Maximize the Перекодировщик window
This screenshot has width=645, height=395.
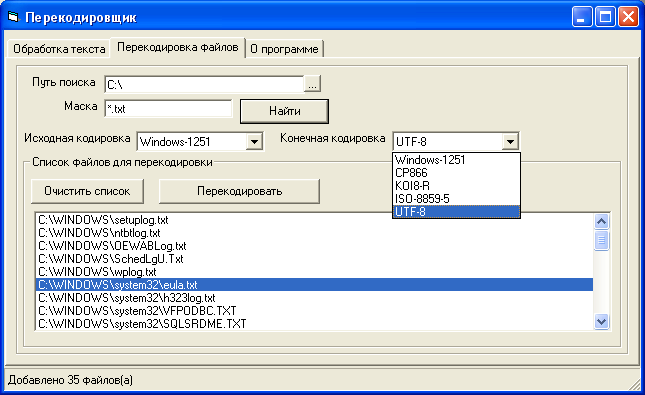(605, 17)
